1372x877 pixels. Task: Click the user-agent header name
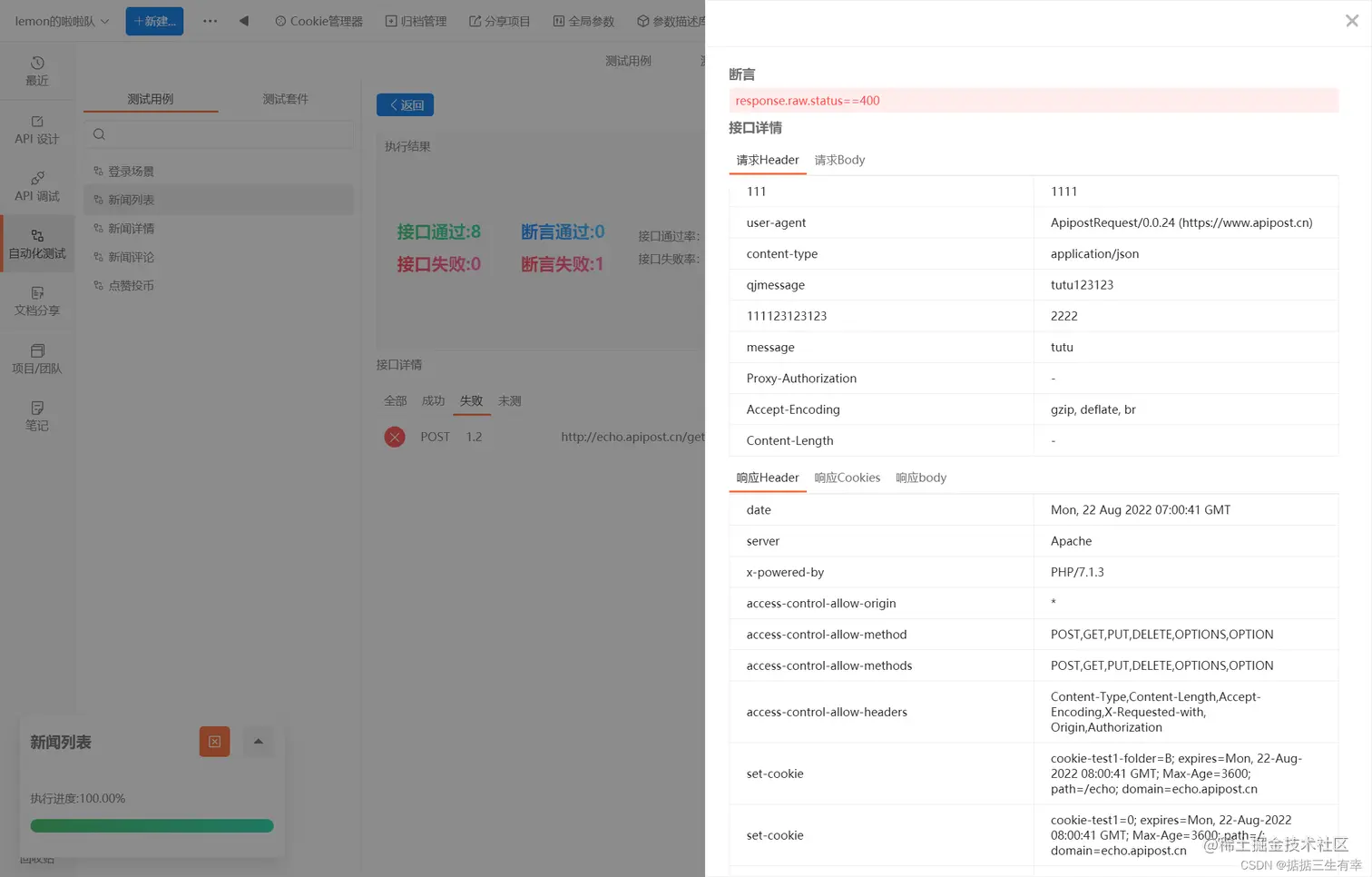(776, 222)
